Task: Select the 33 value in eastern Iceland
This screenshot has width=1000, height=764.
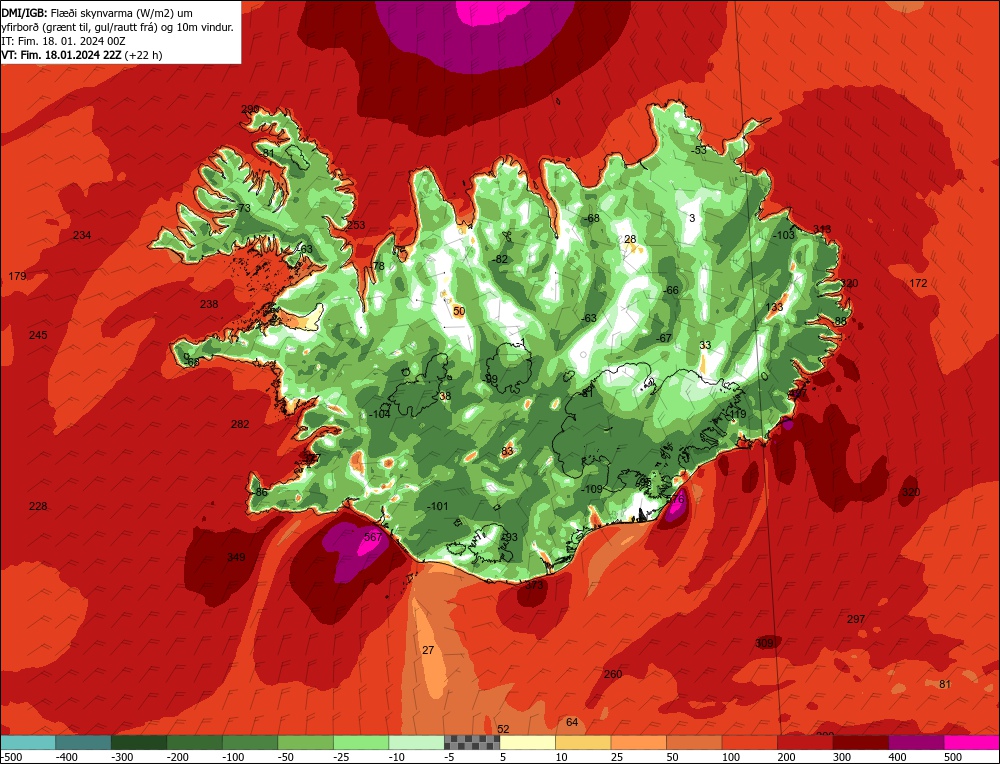Action: click(705, 345)
